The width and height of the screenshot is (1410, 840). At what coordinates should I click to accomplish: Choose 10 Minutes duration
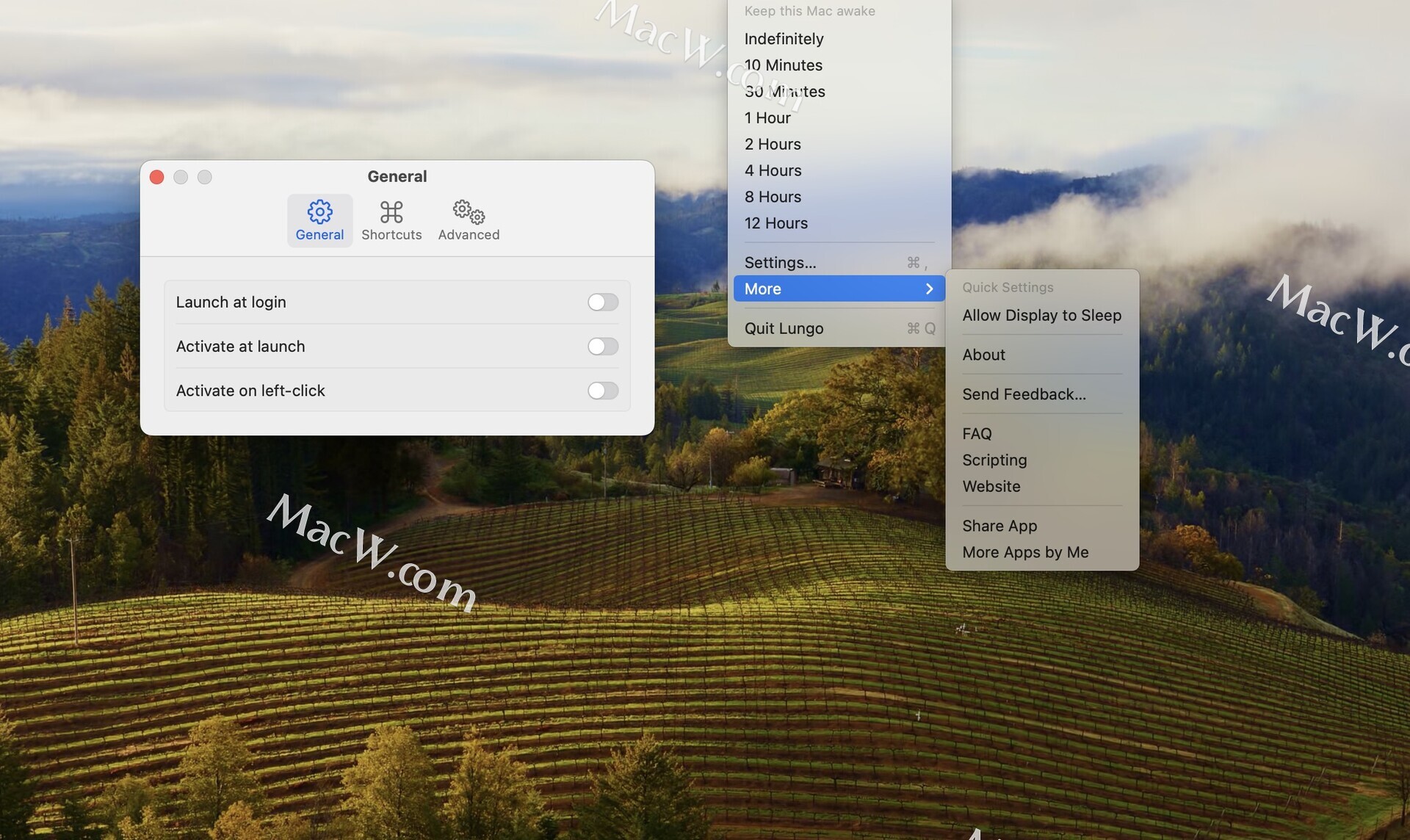(x=783, y=65)
